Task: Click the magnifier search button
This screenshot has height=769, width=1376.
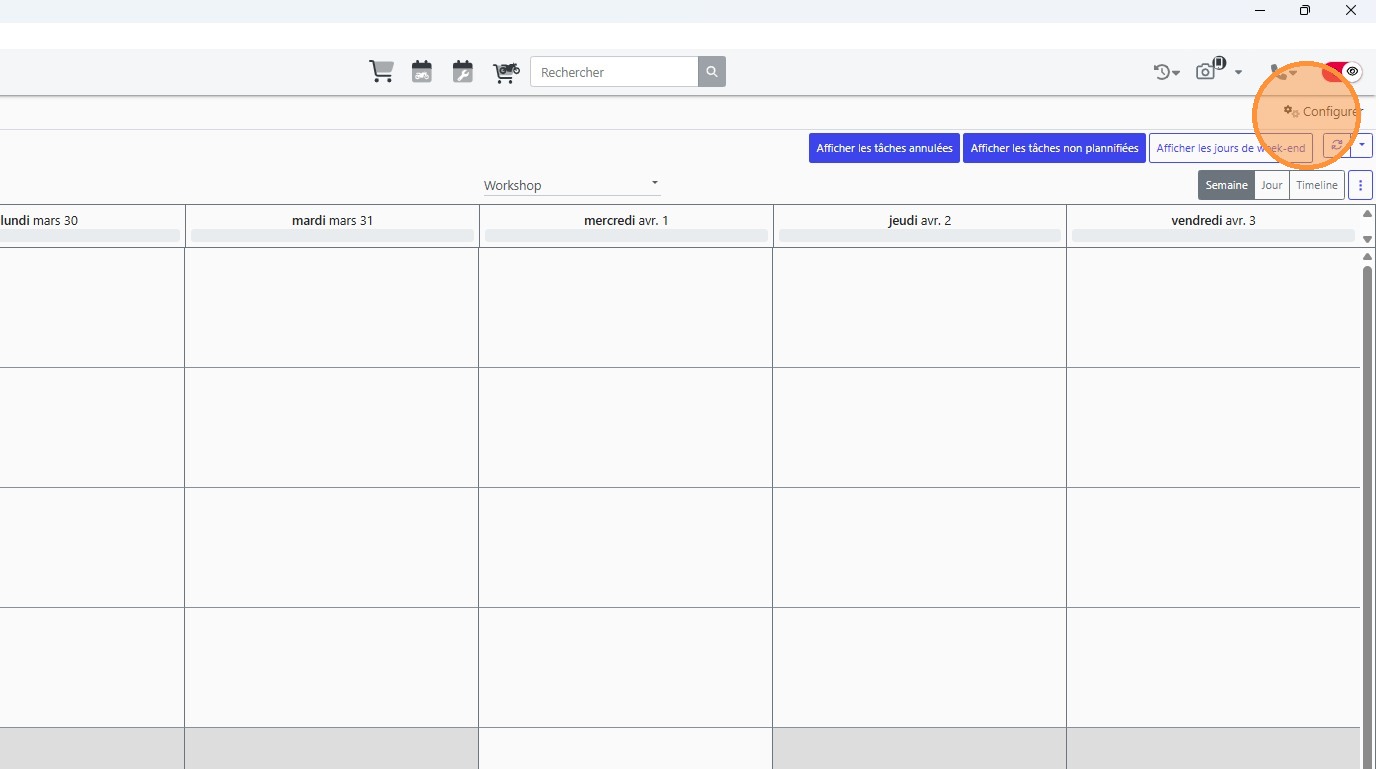Action: 712,72
